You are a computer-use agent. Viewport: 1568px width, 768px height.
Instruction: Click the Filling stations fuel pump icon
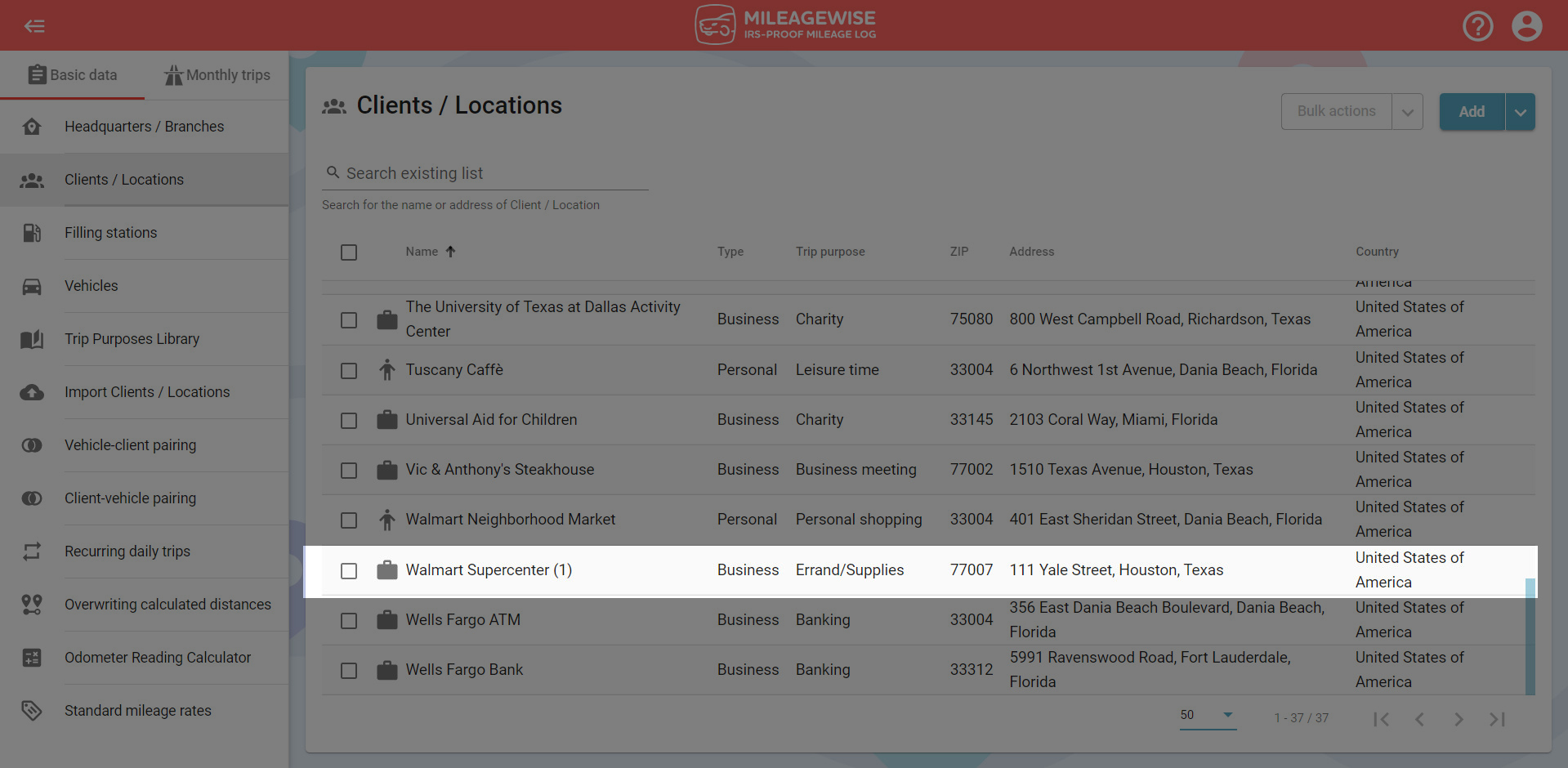[32, 233]
